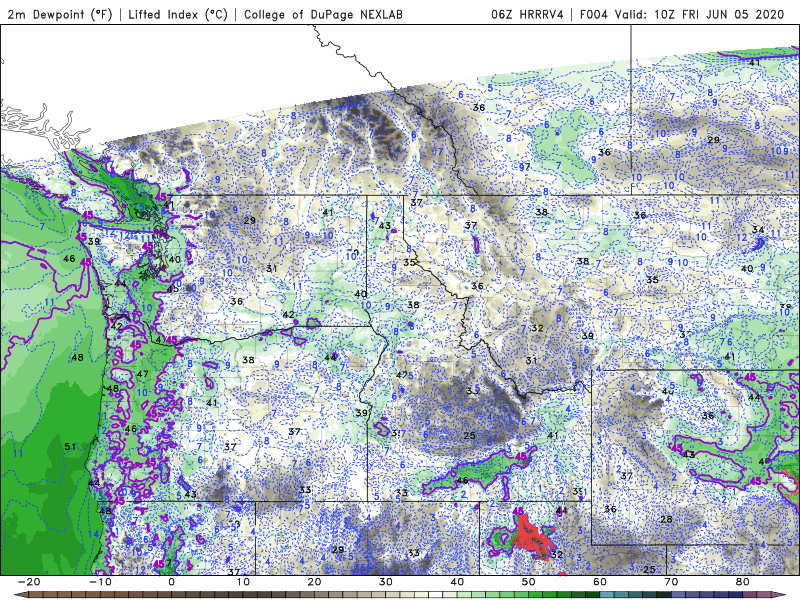Click the -20 label on the color scale
This screenshot has height=600, width=800.
coord(29,582)
